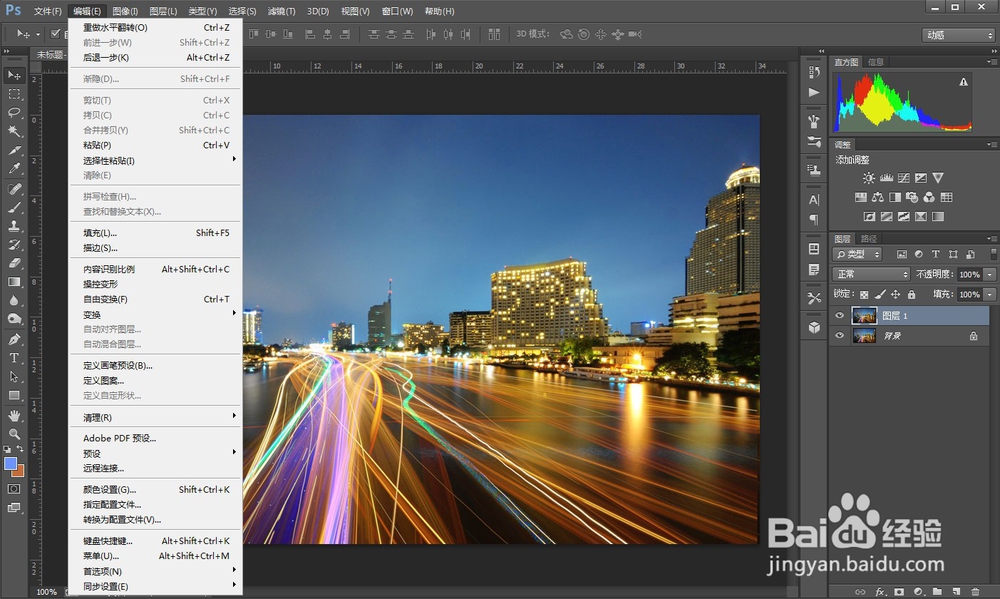1000x599 pixels.
Task: Hide layer 图层 1 via eye icon
Action: [x=839, y=316]
